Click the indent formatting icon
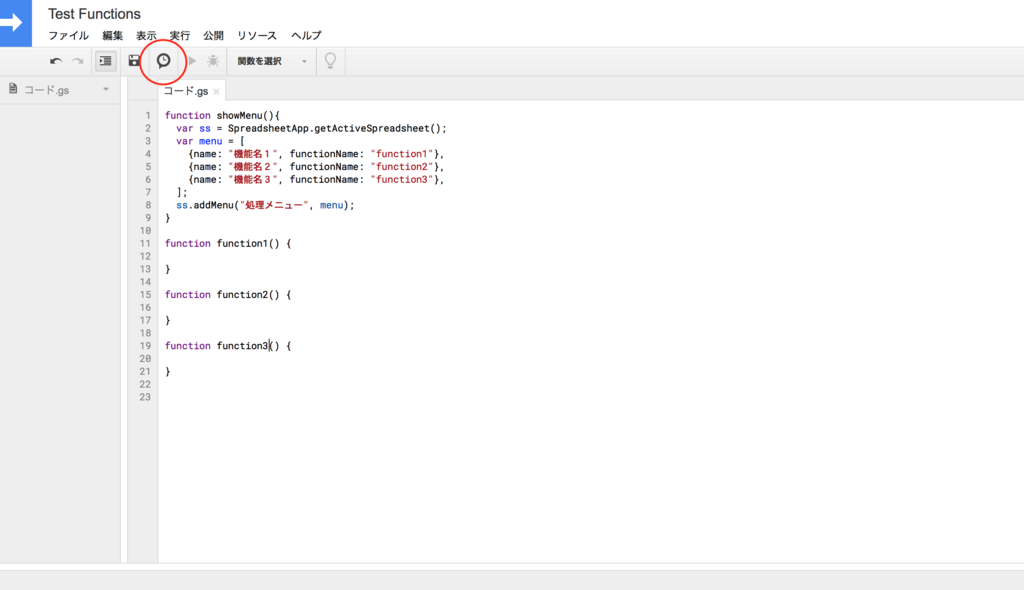This screenshot has width=1024, height=590. click(x=105, y=61)
